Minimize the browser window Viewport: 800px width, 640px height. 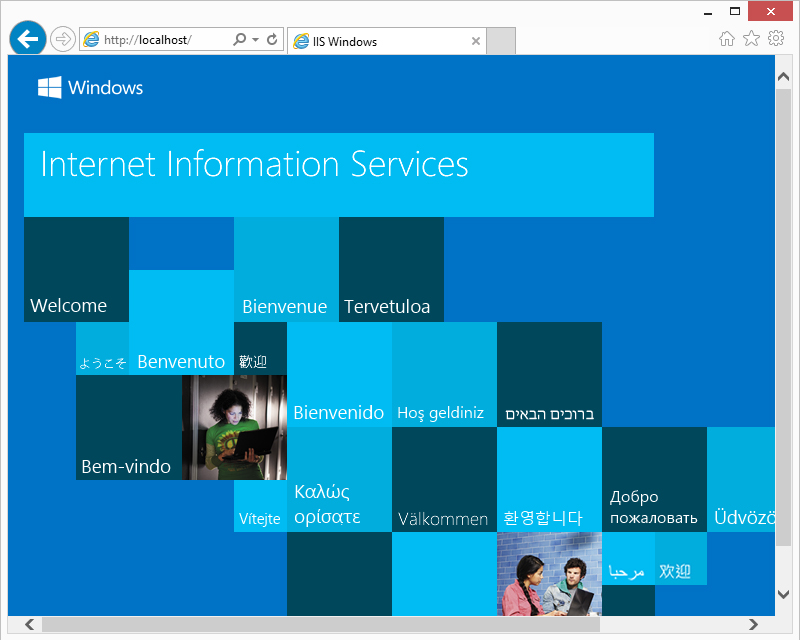click(x=708, y=12)
